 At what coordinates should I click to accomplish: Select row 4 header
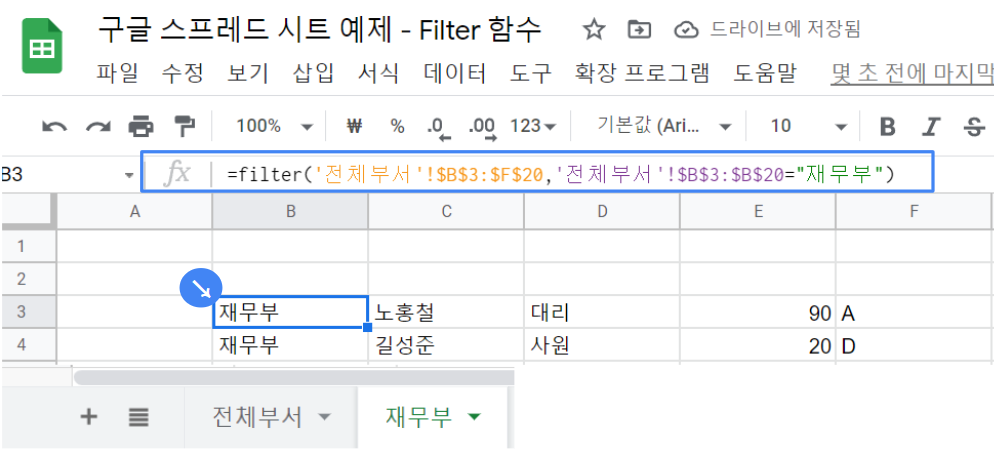(29, 345)
